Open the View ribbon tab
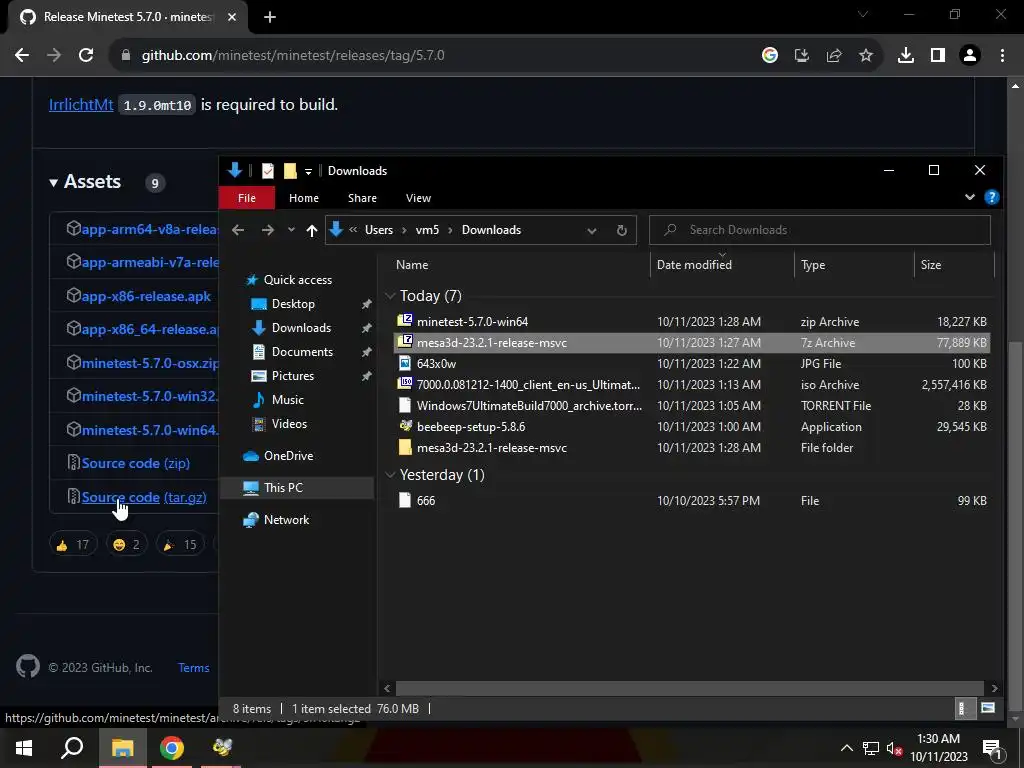 [x=419, y=198]
